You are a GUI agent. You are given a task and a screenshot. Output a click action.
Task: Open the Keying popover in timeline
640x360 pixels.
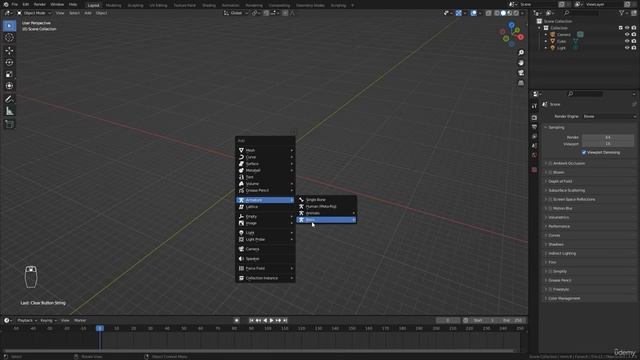(x=48, y=320)
